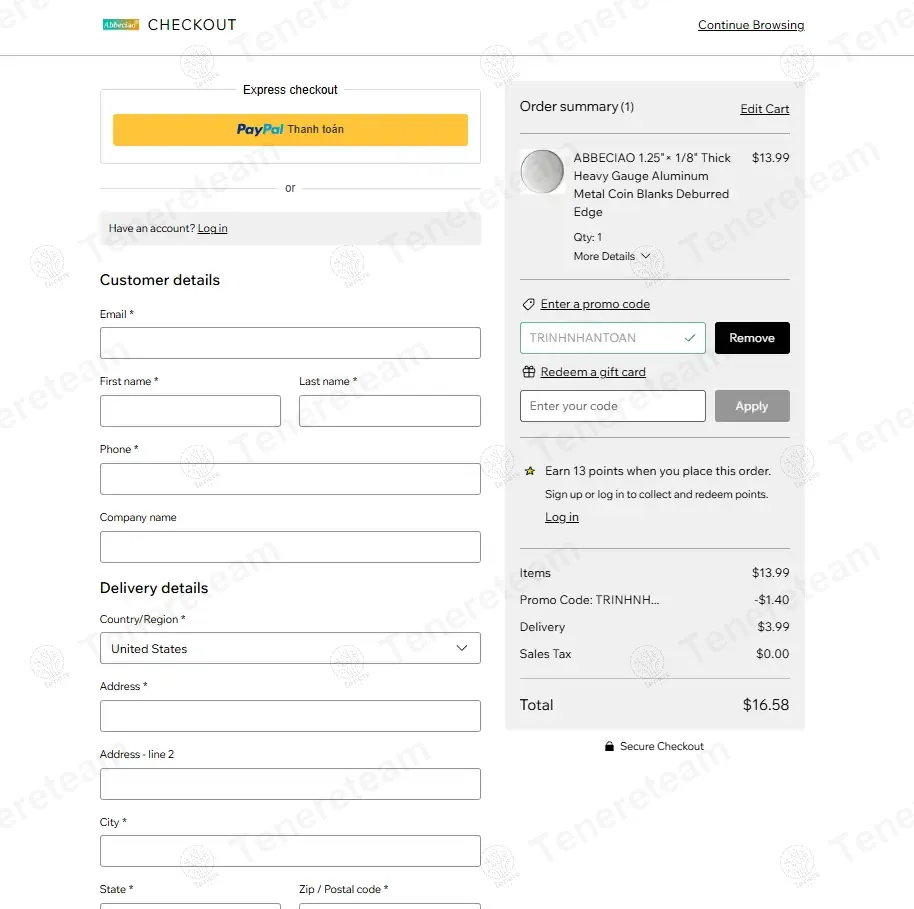The height and width of the screenshot is (909, 914).
Task: Click the Delivery cost $3.99
Action: 773,627
